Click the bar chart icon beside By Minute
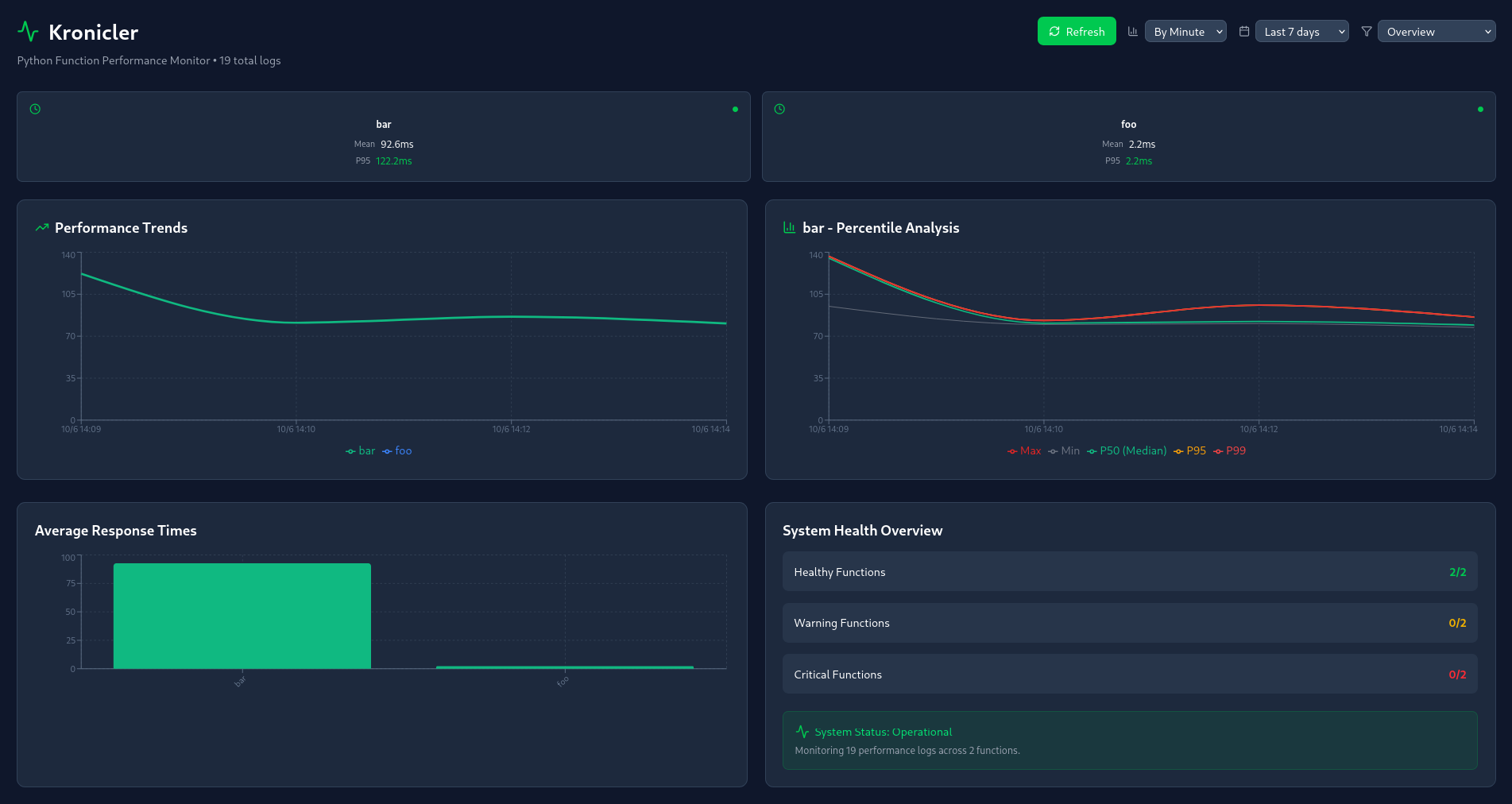This screenshot has width=1512, height=804. 1133,32
